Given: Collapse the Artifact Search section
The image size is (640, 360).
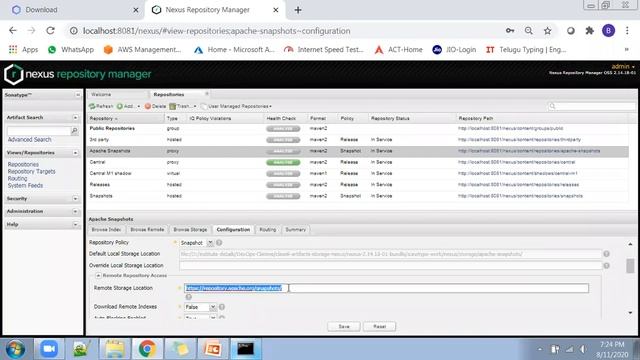Looking at the screenshot, I should tap(76, 118).
